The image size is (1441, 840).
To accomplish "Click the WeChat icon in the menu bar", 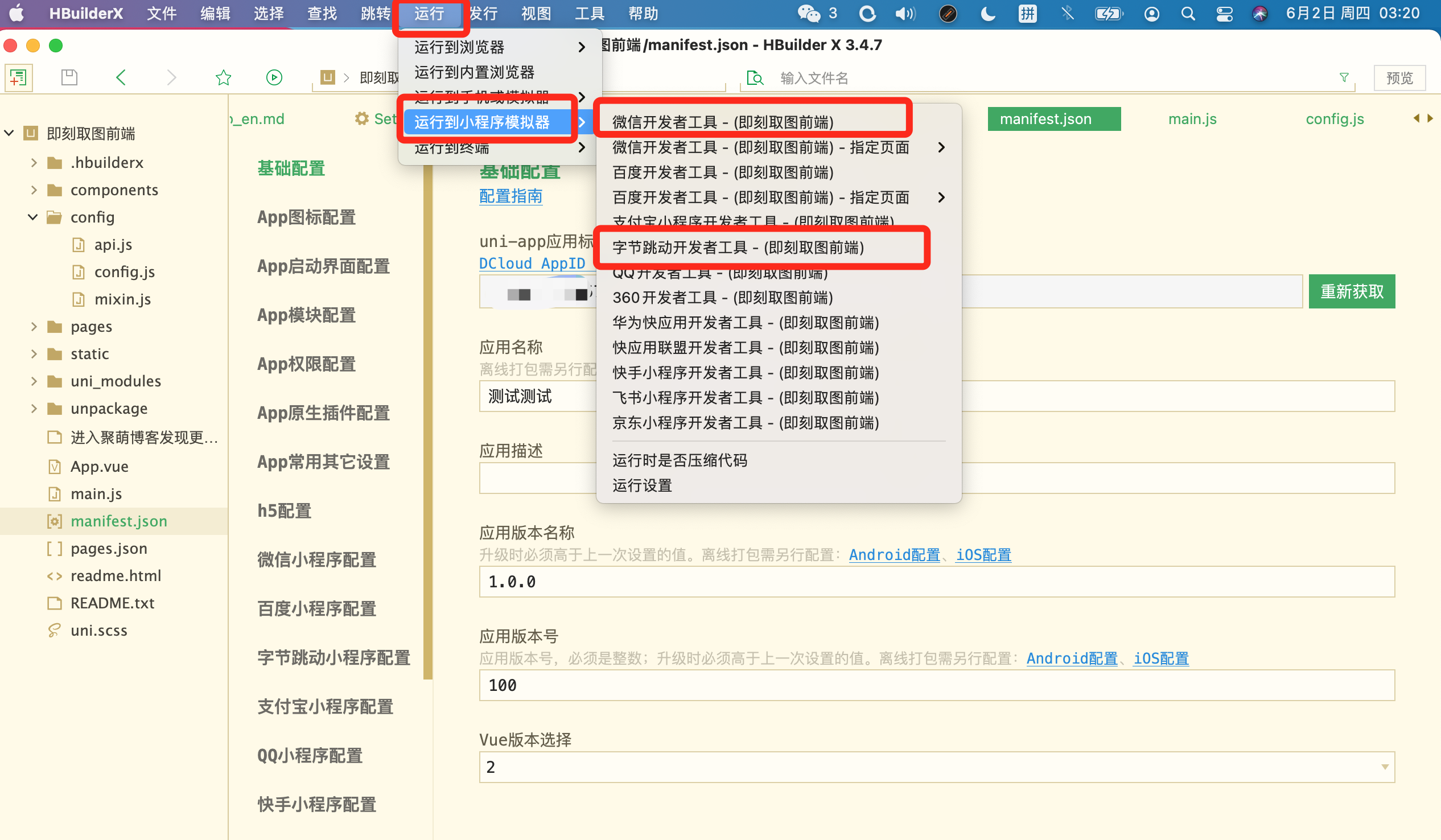I will click(809, 13).
